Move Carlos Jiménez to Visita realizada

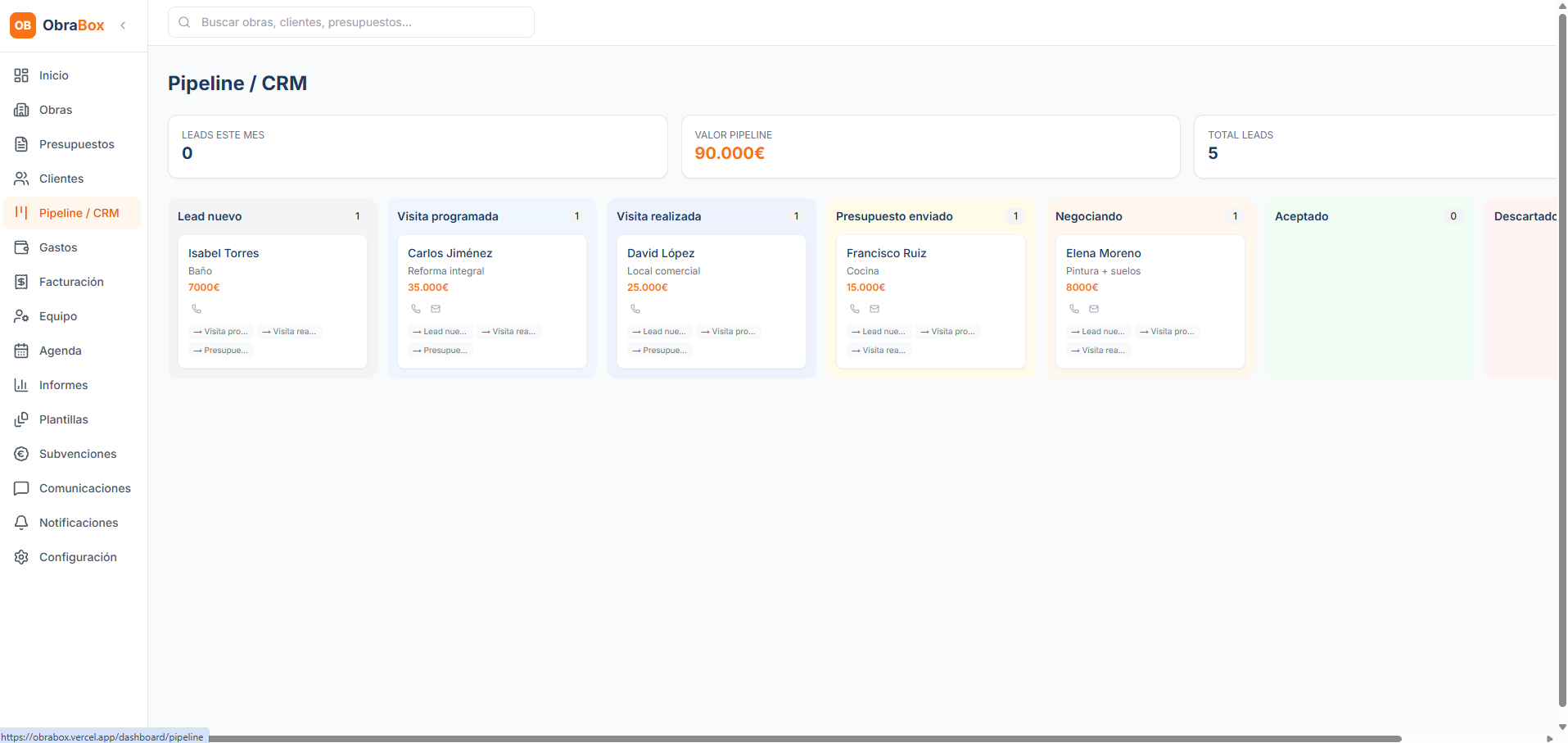(x=509, y=332)
